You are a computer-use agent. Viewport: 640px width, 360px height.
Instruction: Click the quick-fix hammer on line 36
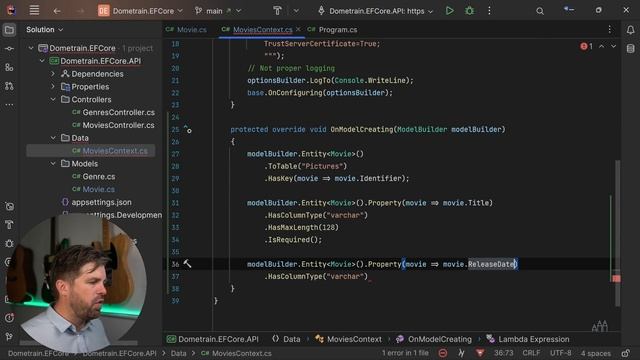pos(187,264)
